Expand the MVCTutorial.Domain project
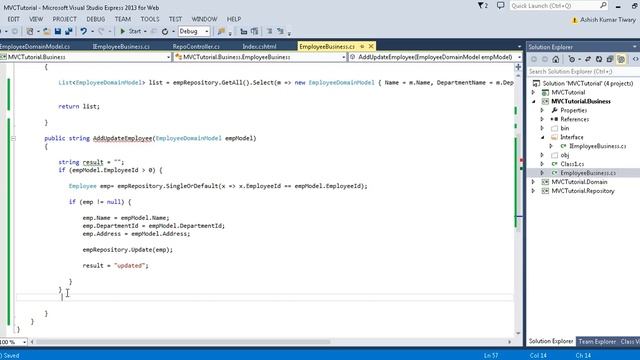The image size is (640, 360). [x=533, y=182]
